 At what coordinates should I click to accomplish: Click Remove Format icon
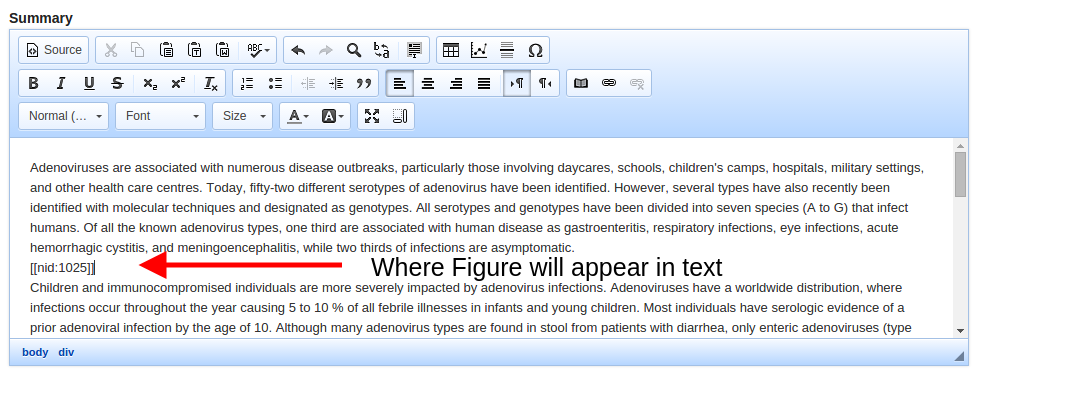[x=211, y=84]
